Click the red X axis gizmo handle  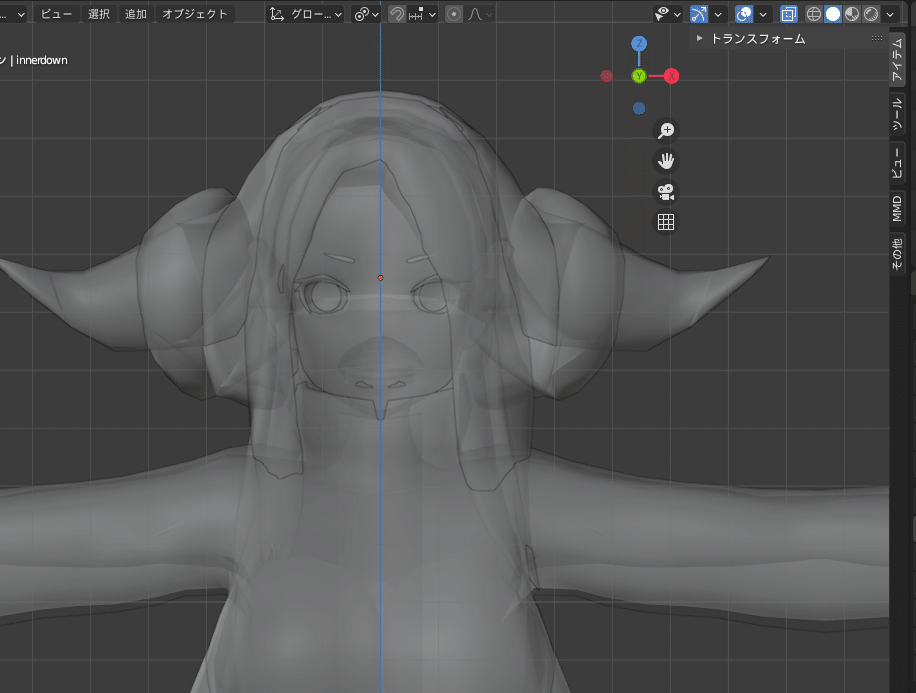click(672, 76)
